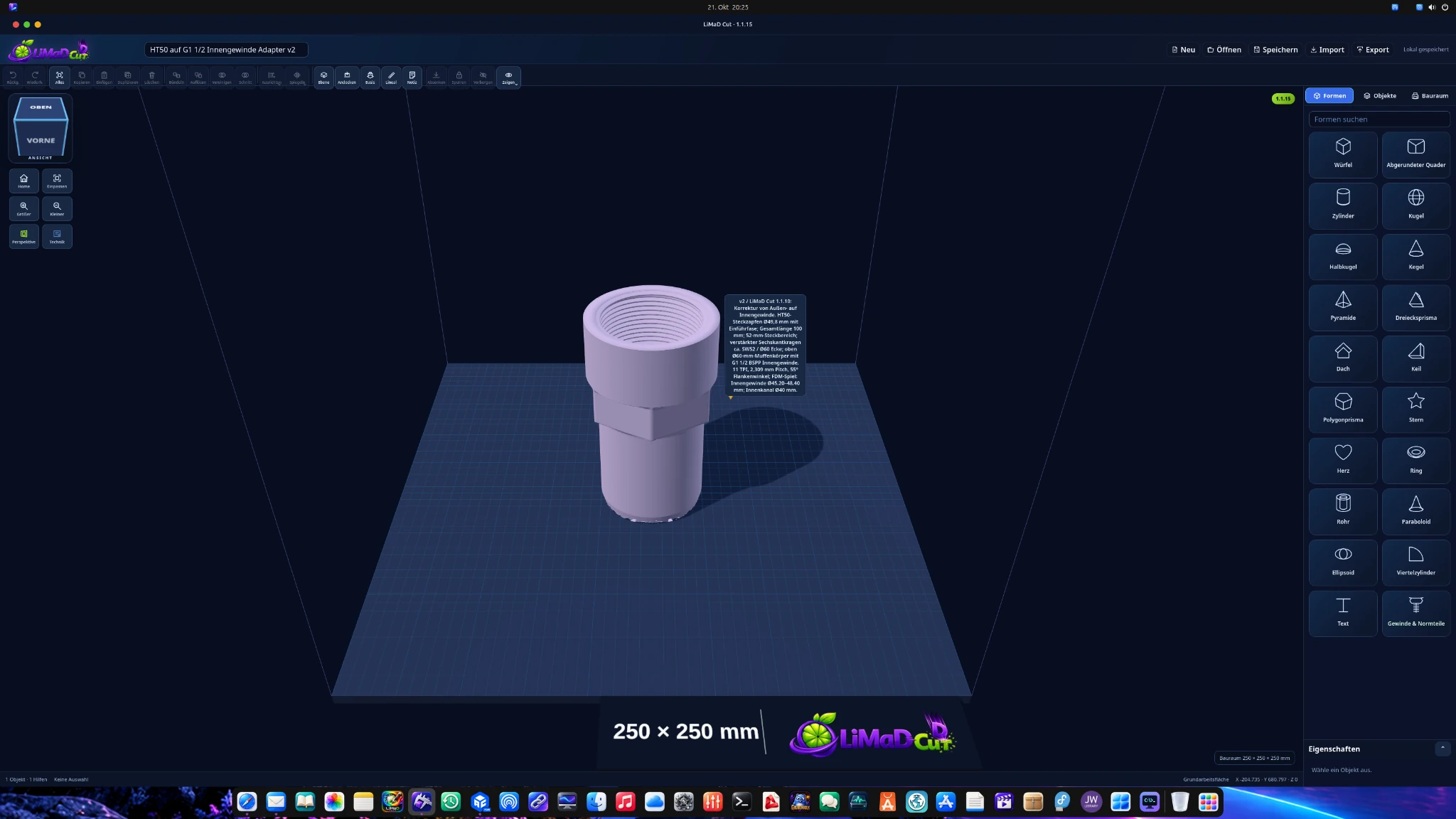Switch to the Objekte tab
This screenshot has width=1456, height=819.
[x=1379, y=95]
